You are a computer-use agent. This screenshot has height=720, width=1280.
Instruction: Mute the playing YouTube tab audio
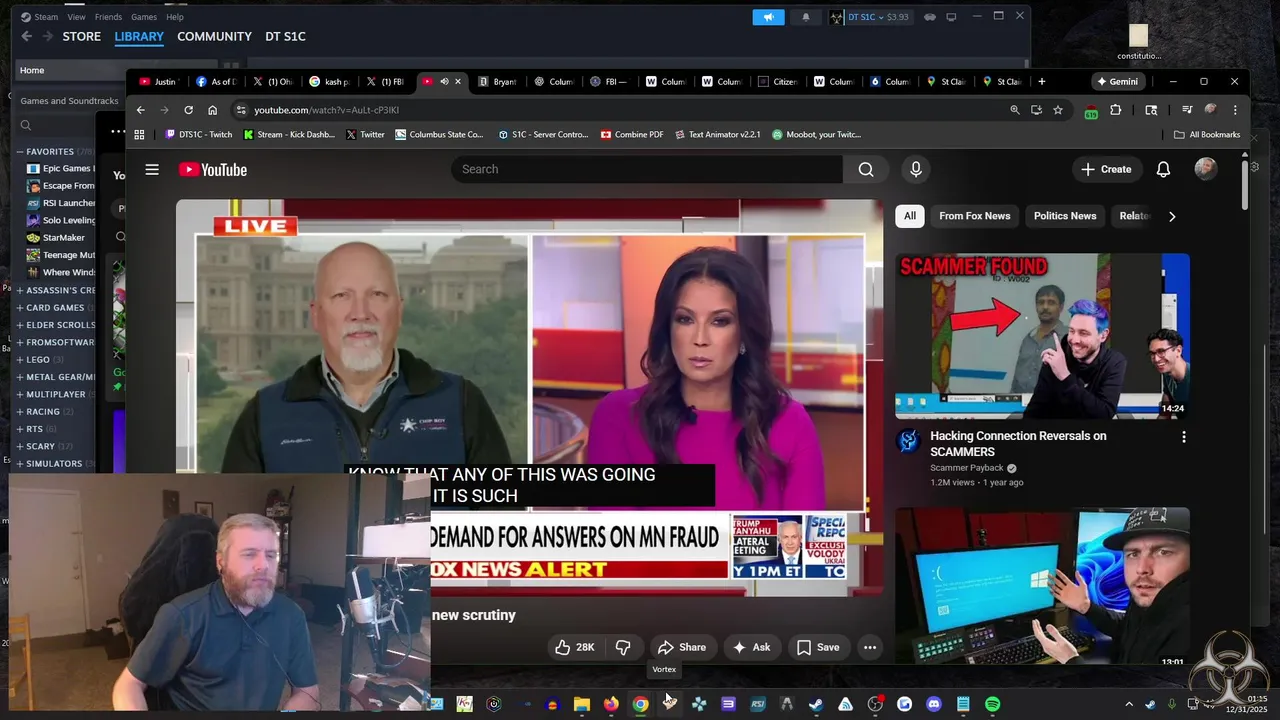(x=444, y=81)
